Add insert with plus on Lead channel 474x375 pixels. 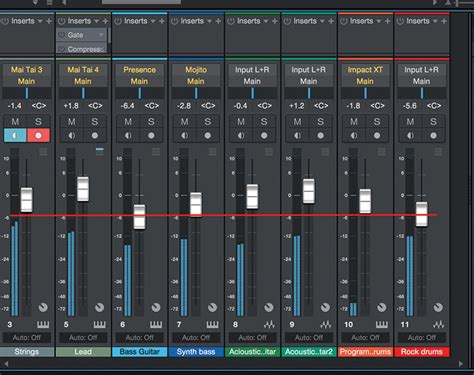tap(105, 21)
